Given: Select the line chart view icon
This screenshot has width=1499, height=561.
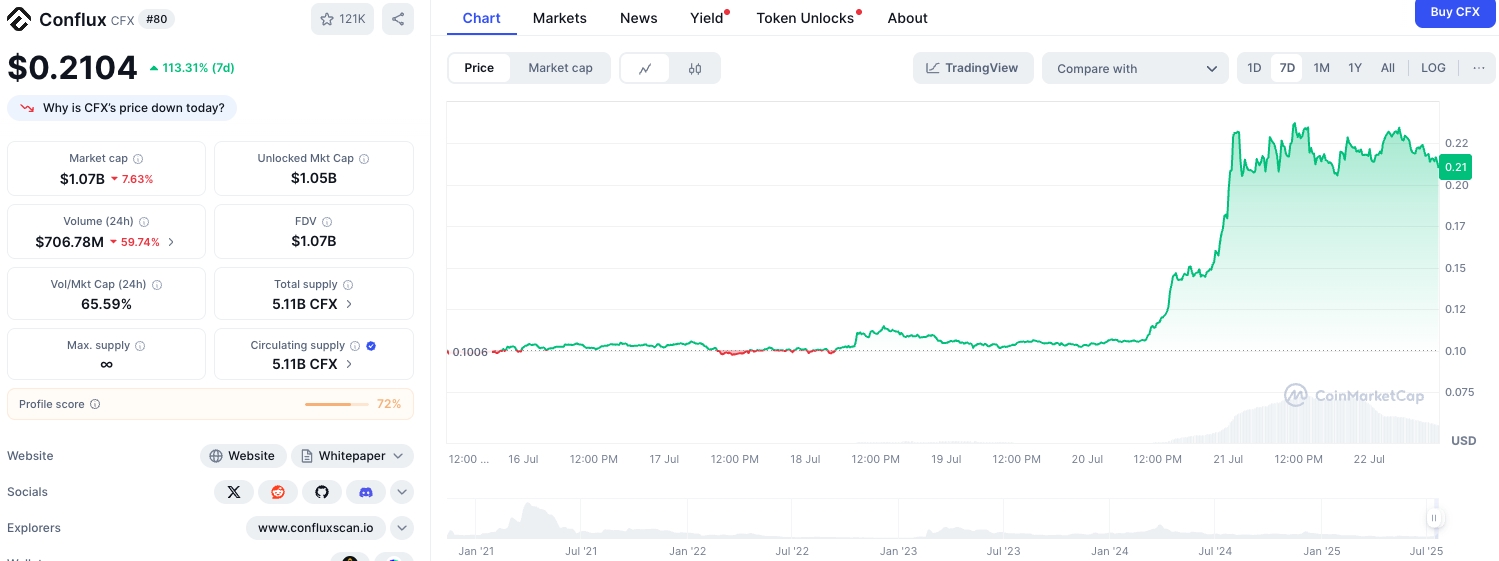Looking at the screenshot, I should pyautogui.click(x=646, y=68).
